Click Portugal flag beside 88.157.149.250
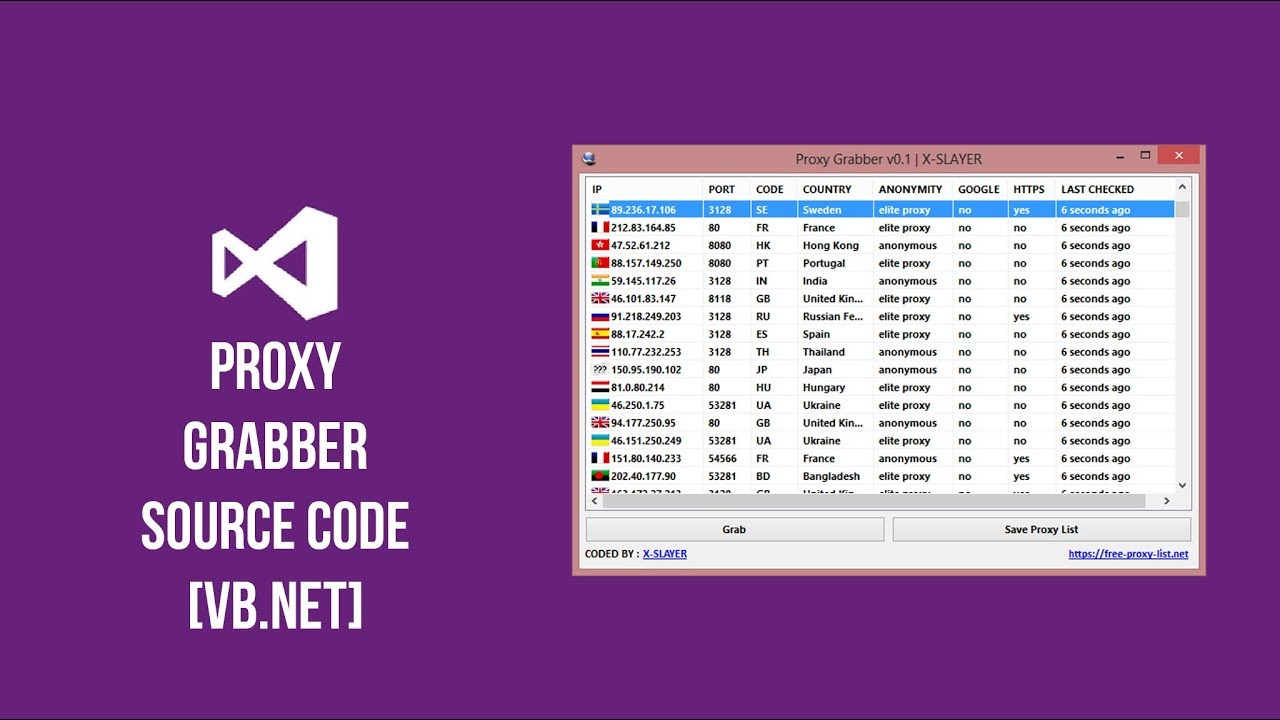The width and height of the screenshot is (1280, 720). pos(600,263)
